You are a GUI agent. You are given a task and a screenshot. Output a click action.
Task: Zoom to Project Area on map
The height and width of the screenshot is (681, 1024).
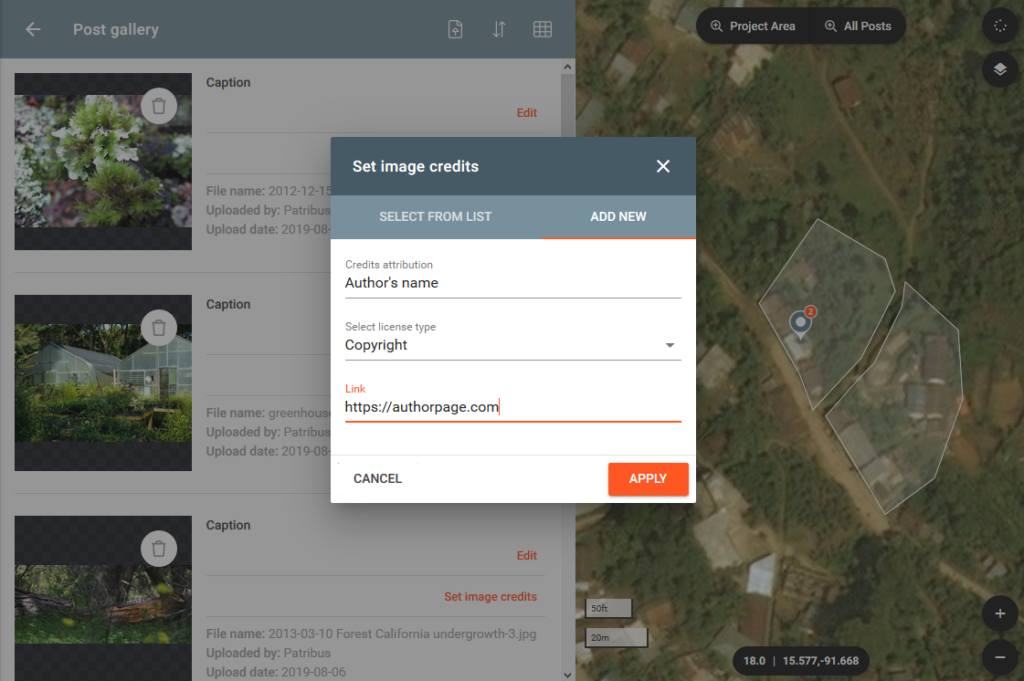[753, 26]
